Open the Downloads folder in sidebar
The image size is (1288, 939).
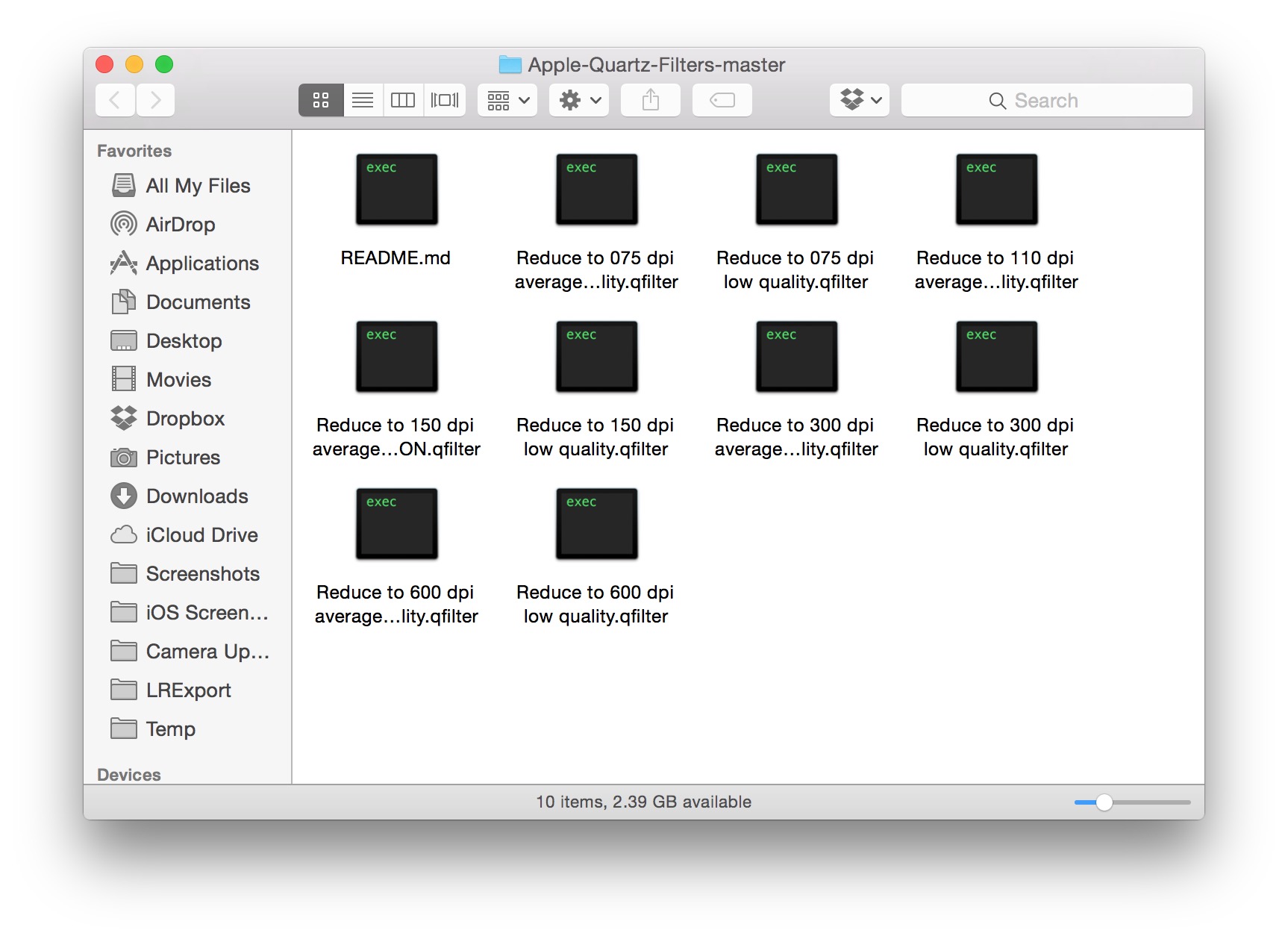pyautogui.click(x=196, y=496)
